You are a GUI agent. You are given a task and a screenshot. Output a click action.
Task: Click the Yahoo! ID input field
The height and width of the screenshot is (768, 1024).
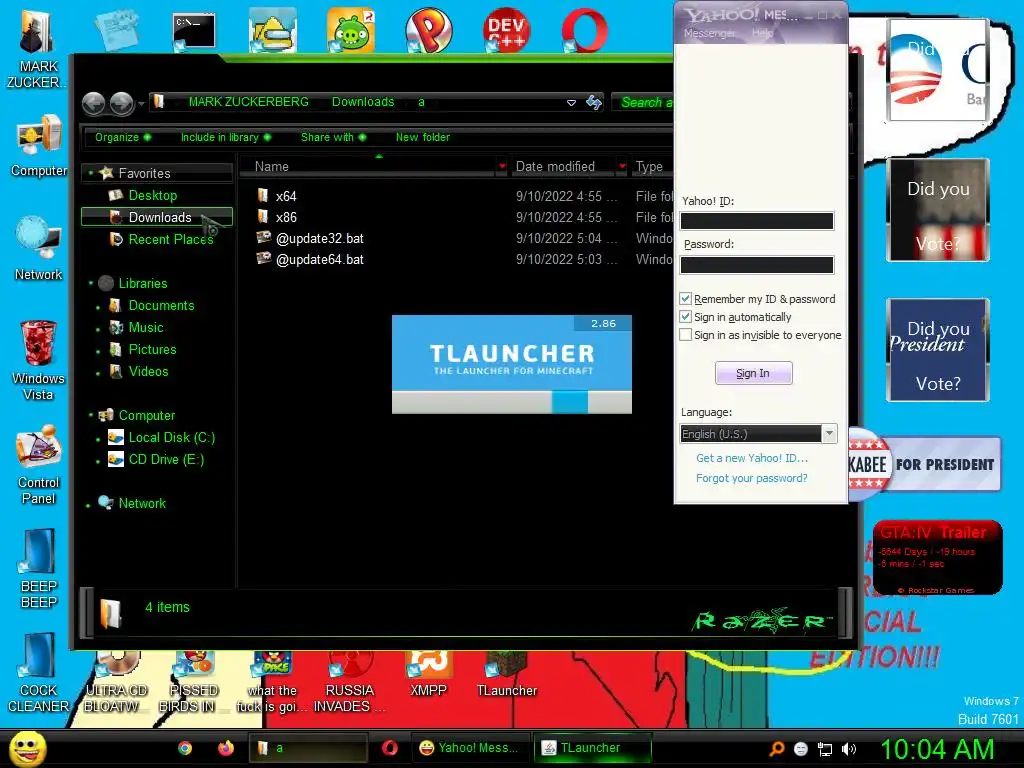[757, 221]
